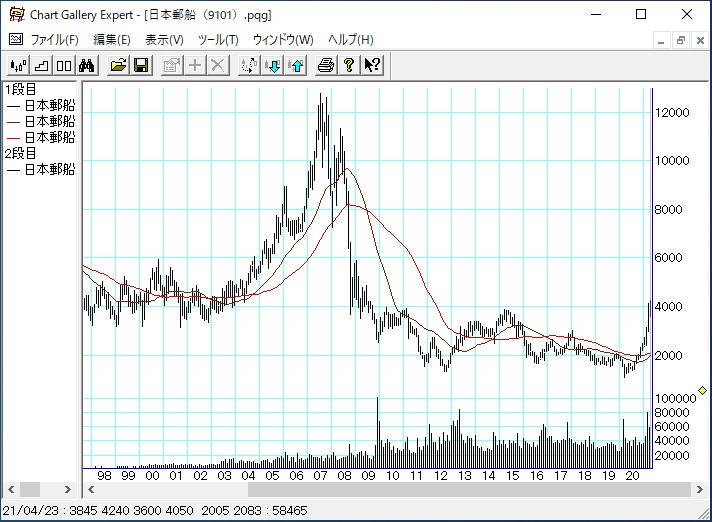This screenshot has height=522, width=712.
Task: Click the cyan up arrow toolbar icon
Action: click(296, 66)
